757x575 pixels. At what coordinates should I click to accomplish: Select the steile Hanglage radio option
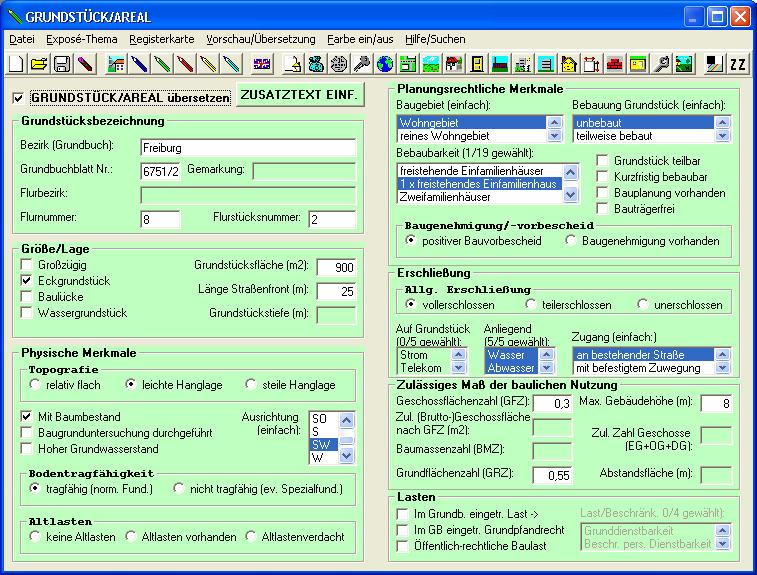click(x=252, y=384)
